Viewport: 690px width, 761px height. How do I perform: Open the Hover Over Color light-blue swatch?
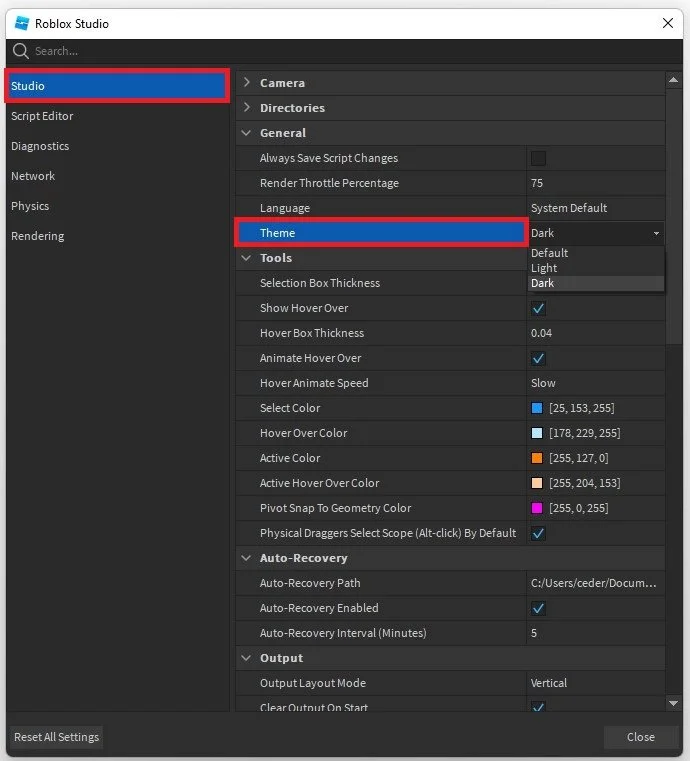tap(537, 433)
